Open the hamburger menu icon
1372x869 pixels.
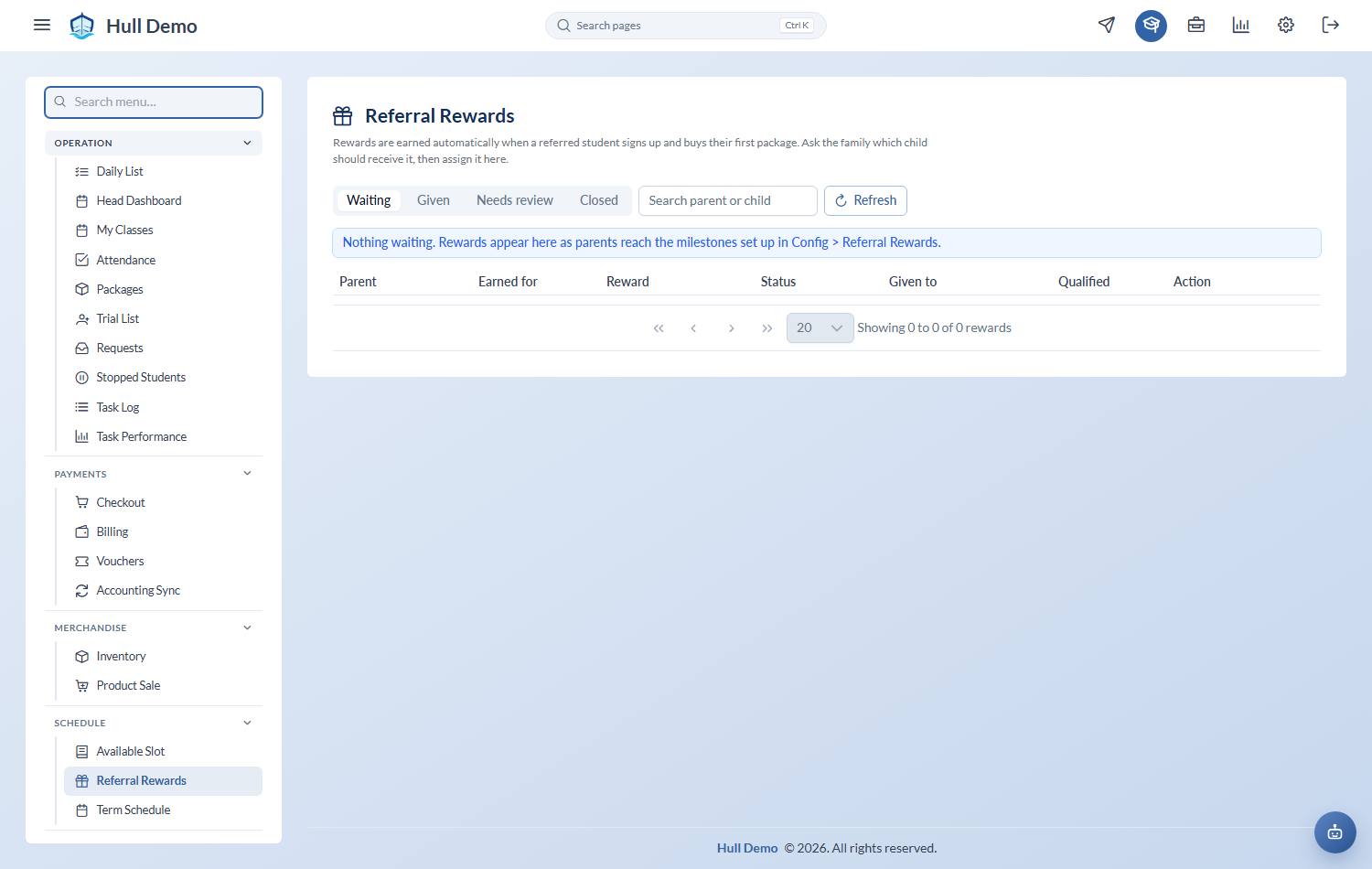click(x=42, y=25)
